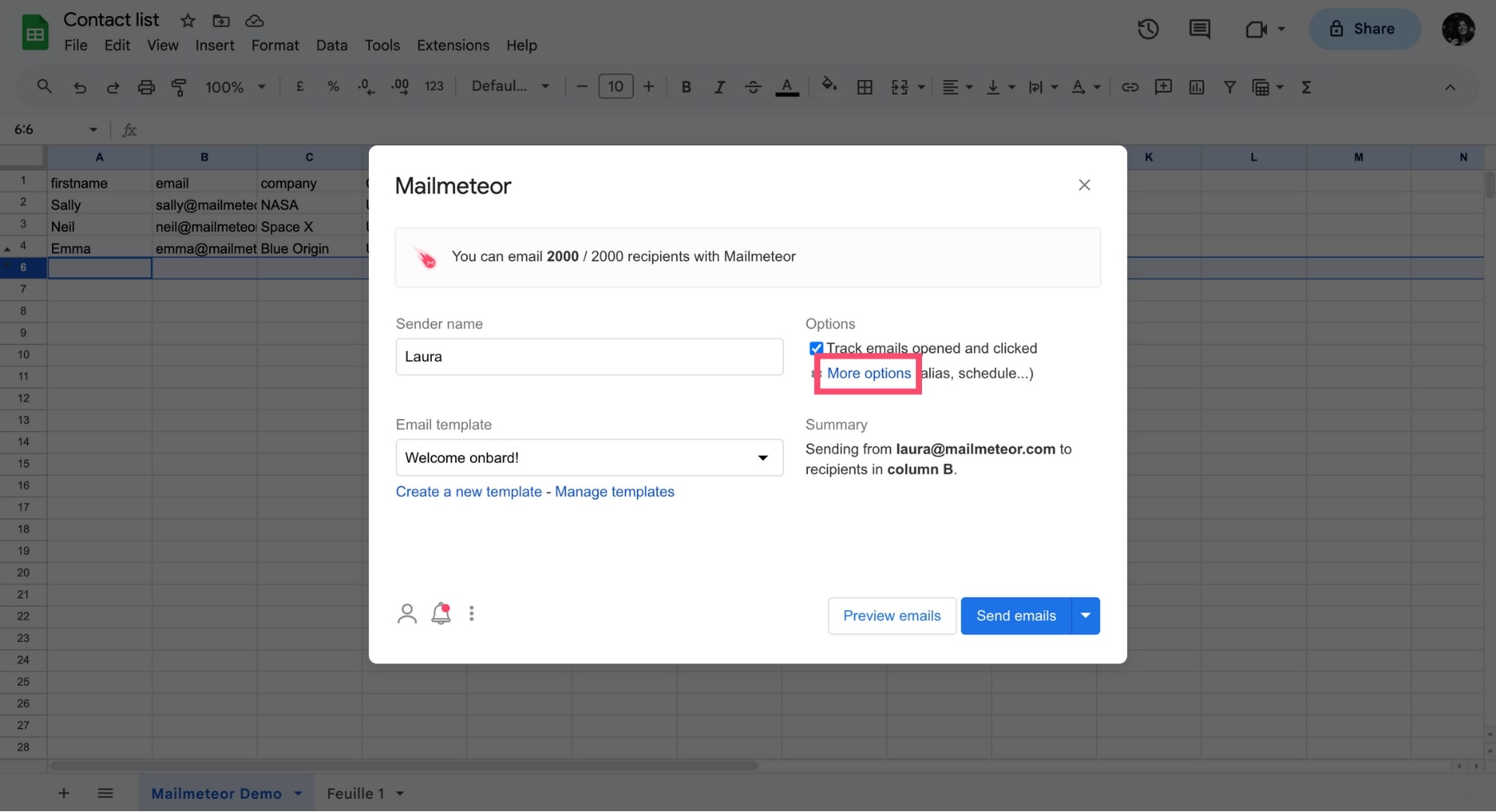Undo the last action
1496x812 pixels.
(x=79, y=87)
